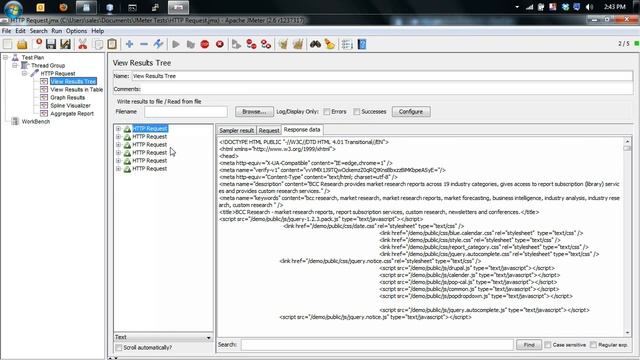Open the Function Helper dialog icon
The height and width of the screenshot is (360, 640).
point(347,44)
